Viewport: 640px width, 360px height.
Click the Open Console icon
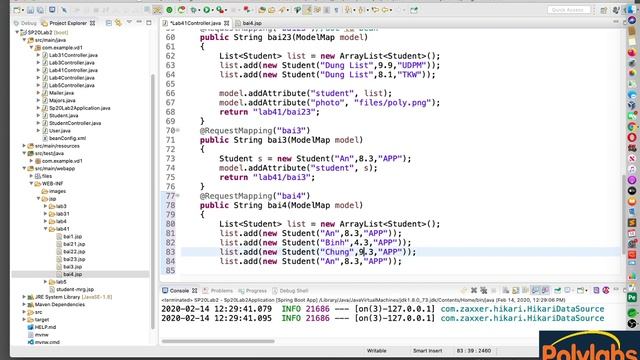[x=581, y=290]
